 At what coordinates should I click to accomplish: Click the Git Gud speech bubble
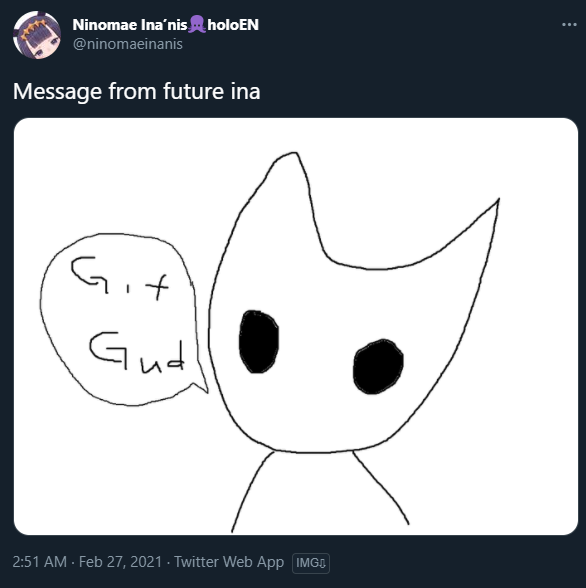pos(122,320)
